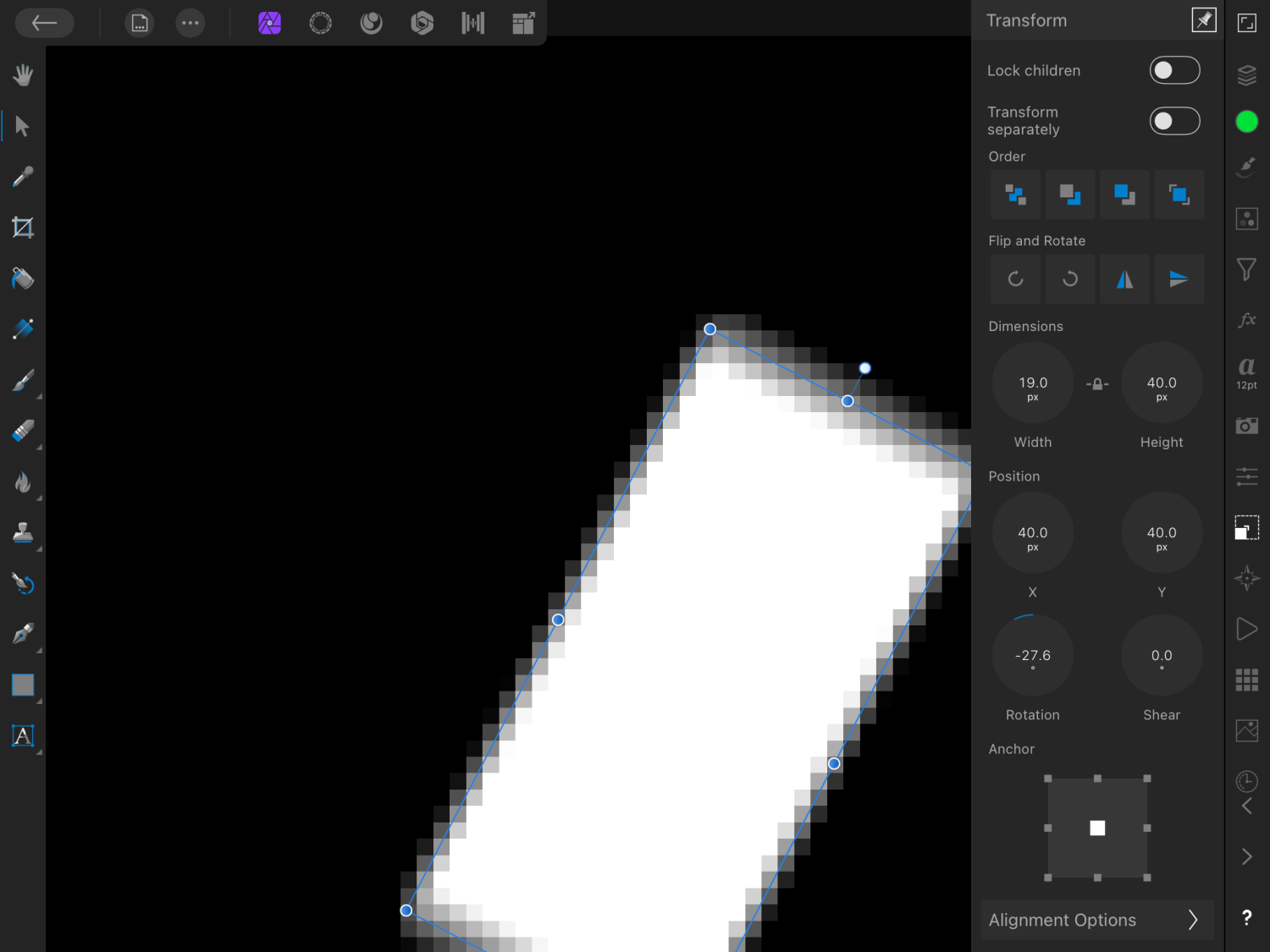Enable Lock children

1174,70
